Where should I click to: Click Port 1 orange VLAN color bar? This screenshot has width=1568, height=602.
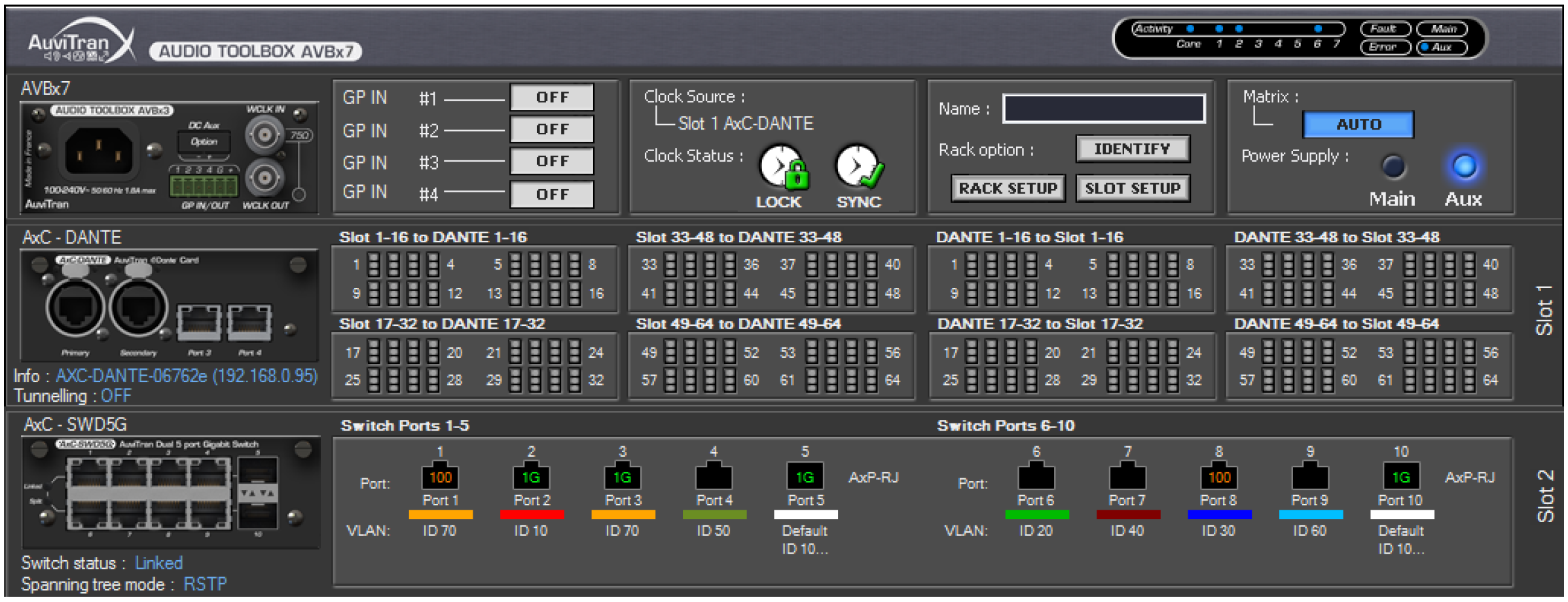(x=440, y=514)
